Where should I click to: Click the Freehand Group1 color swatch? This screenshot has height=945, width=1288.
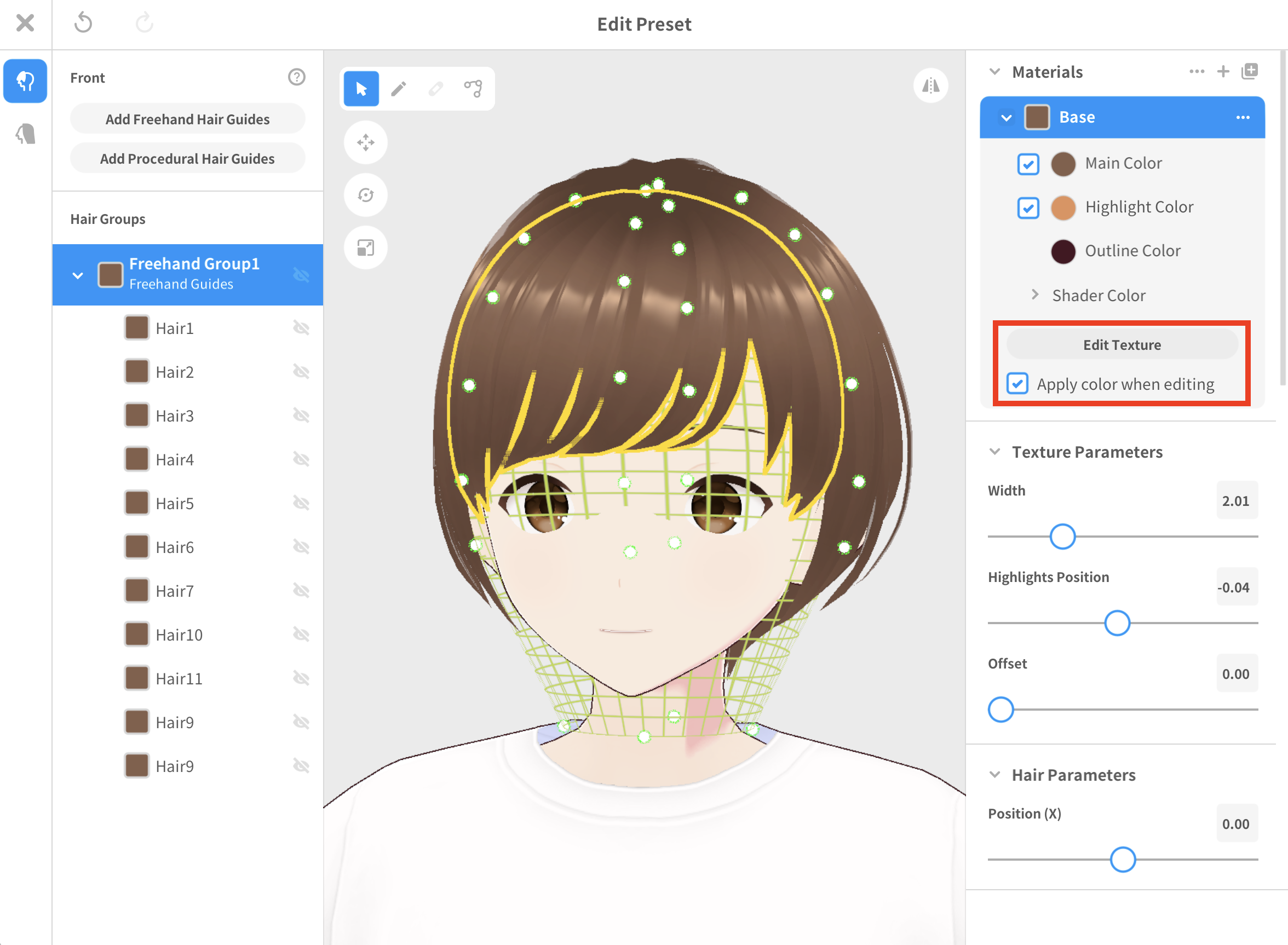tap(111, 275)
